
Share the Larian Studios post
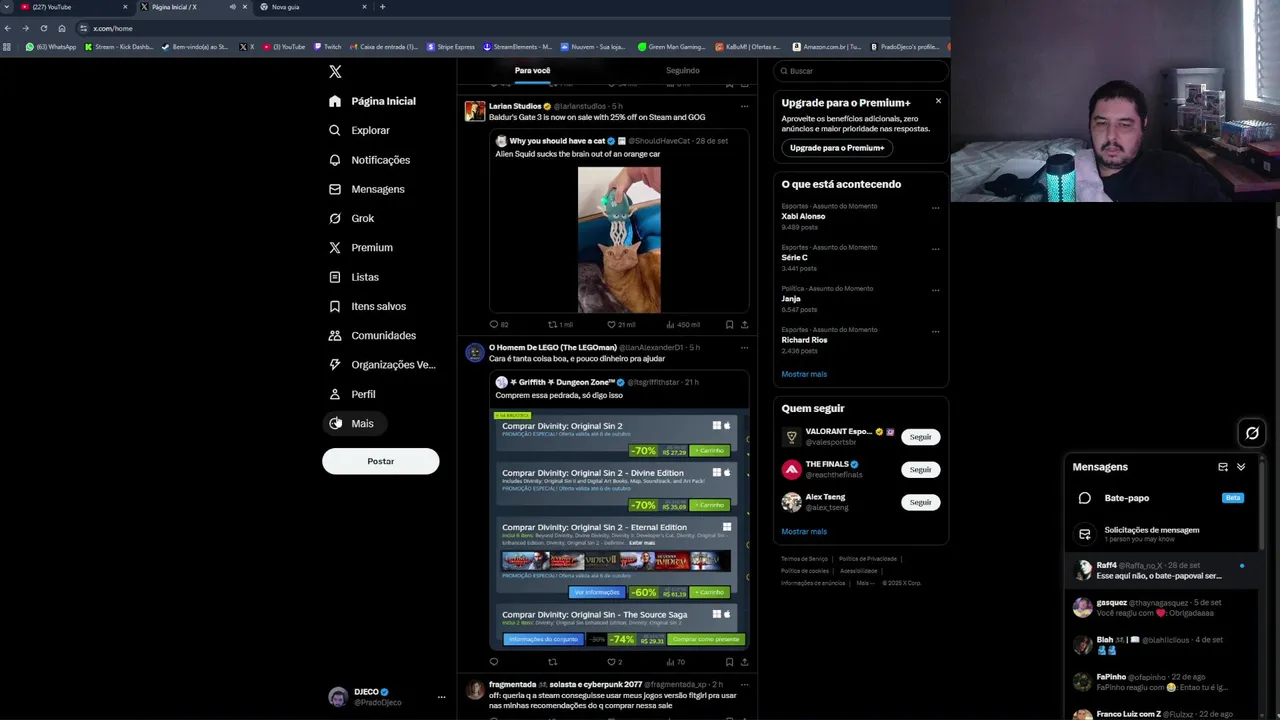[x=744, y=324]
